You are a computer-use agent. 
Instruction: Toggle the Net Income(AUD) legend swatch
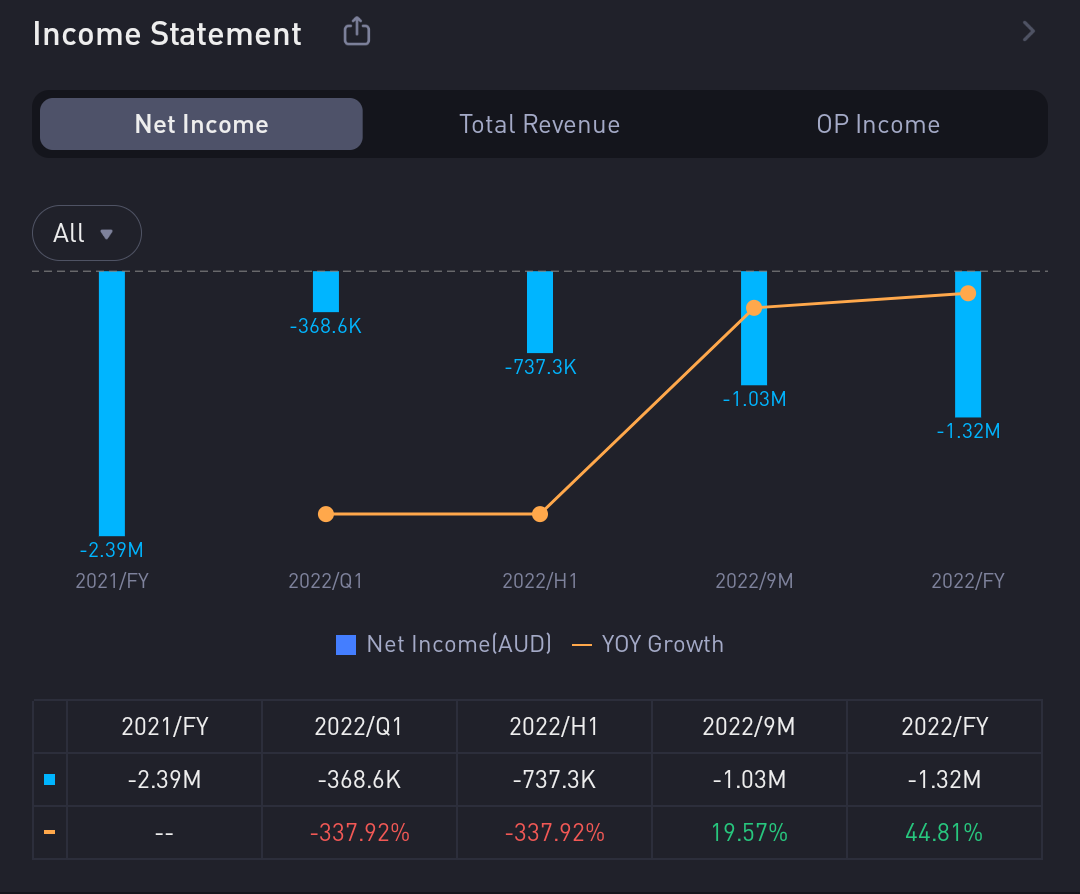point(346,645)
